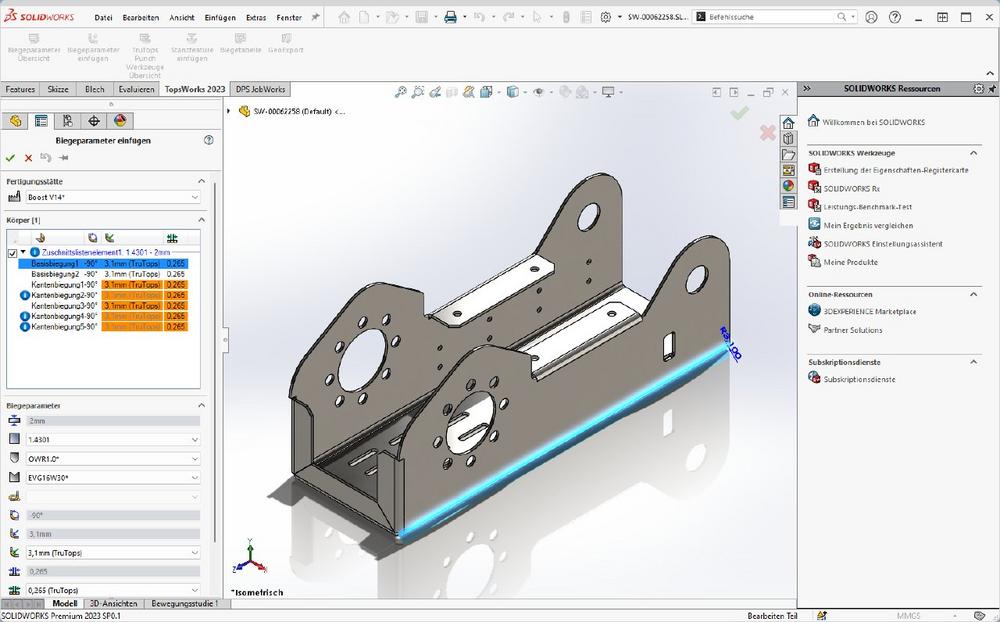Viewport: 1000px width, 622px height.
Task: Click Zoom to Area in the view toolbar
Action: (x=418, y=93)
